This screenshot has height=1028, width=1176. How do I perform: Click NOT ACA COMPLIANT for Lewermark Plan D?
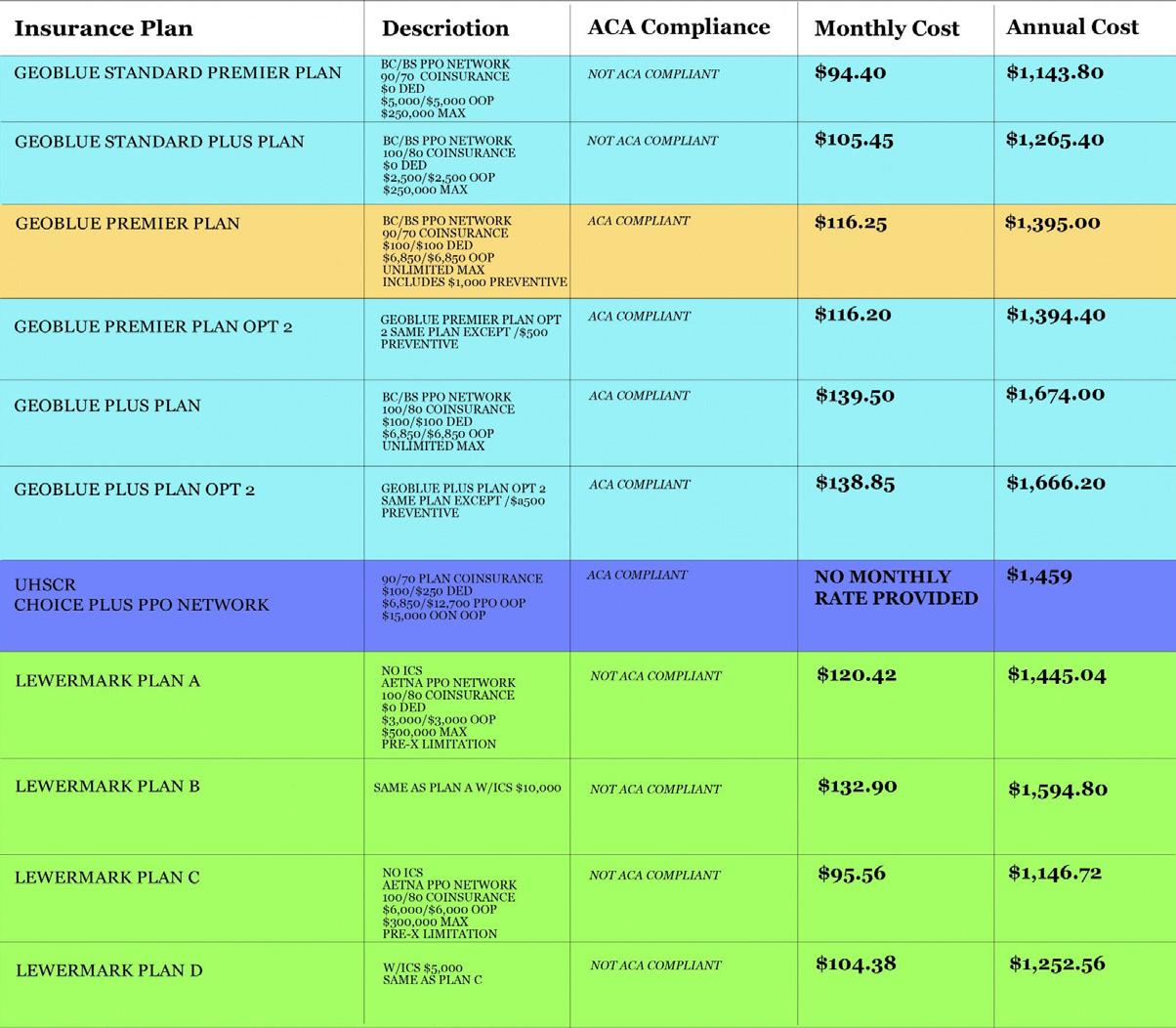coord(655,965)
